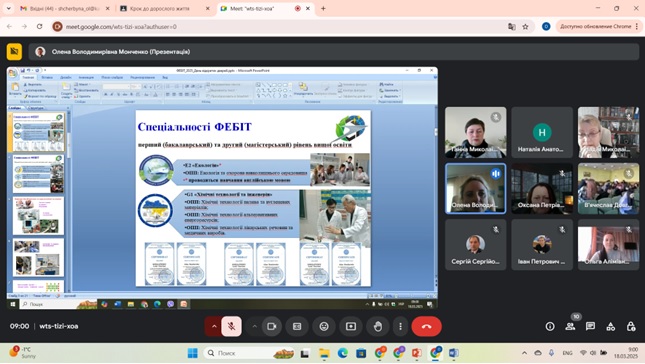Switch to the 'Крок до дорослого життя' tab
The height and width of the screenshot is (364, 645).
[165, 9]
